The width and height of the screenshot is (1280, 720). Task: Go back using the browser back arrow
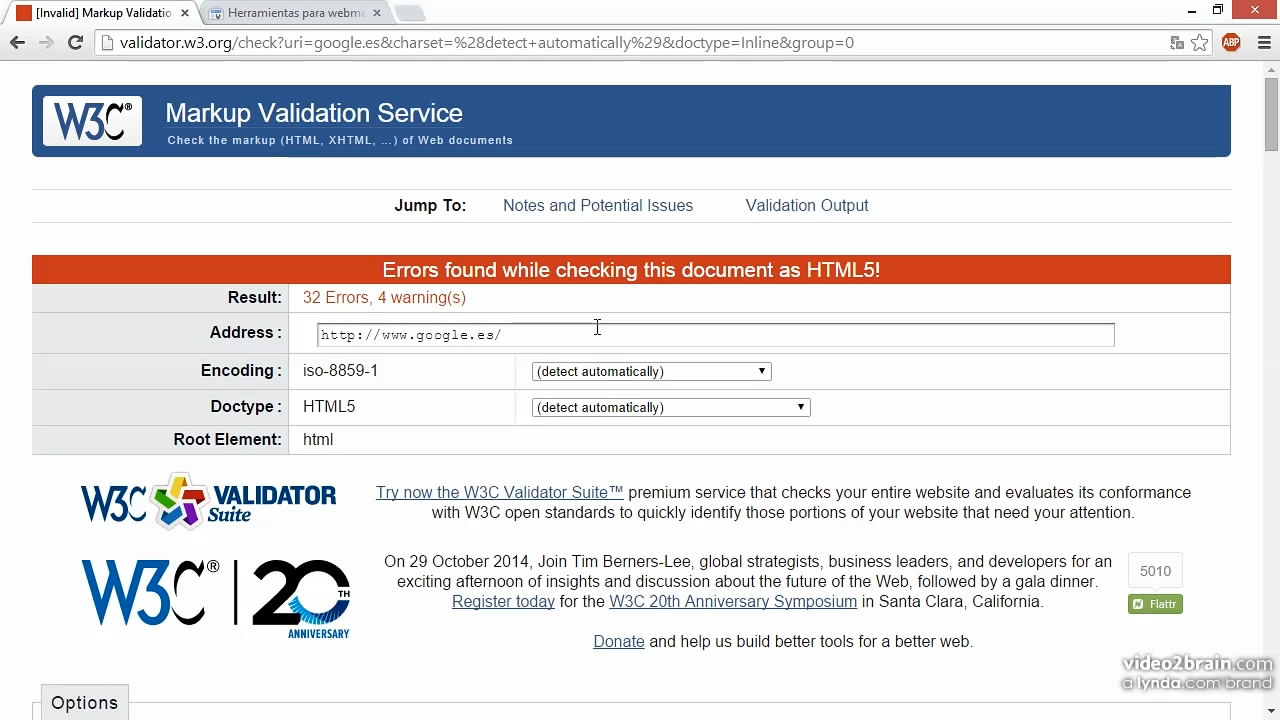point(17,42)
